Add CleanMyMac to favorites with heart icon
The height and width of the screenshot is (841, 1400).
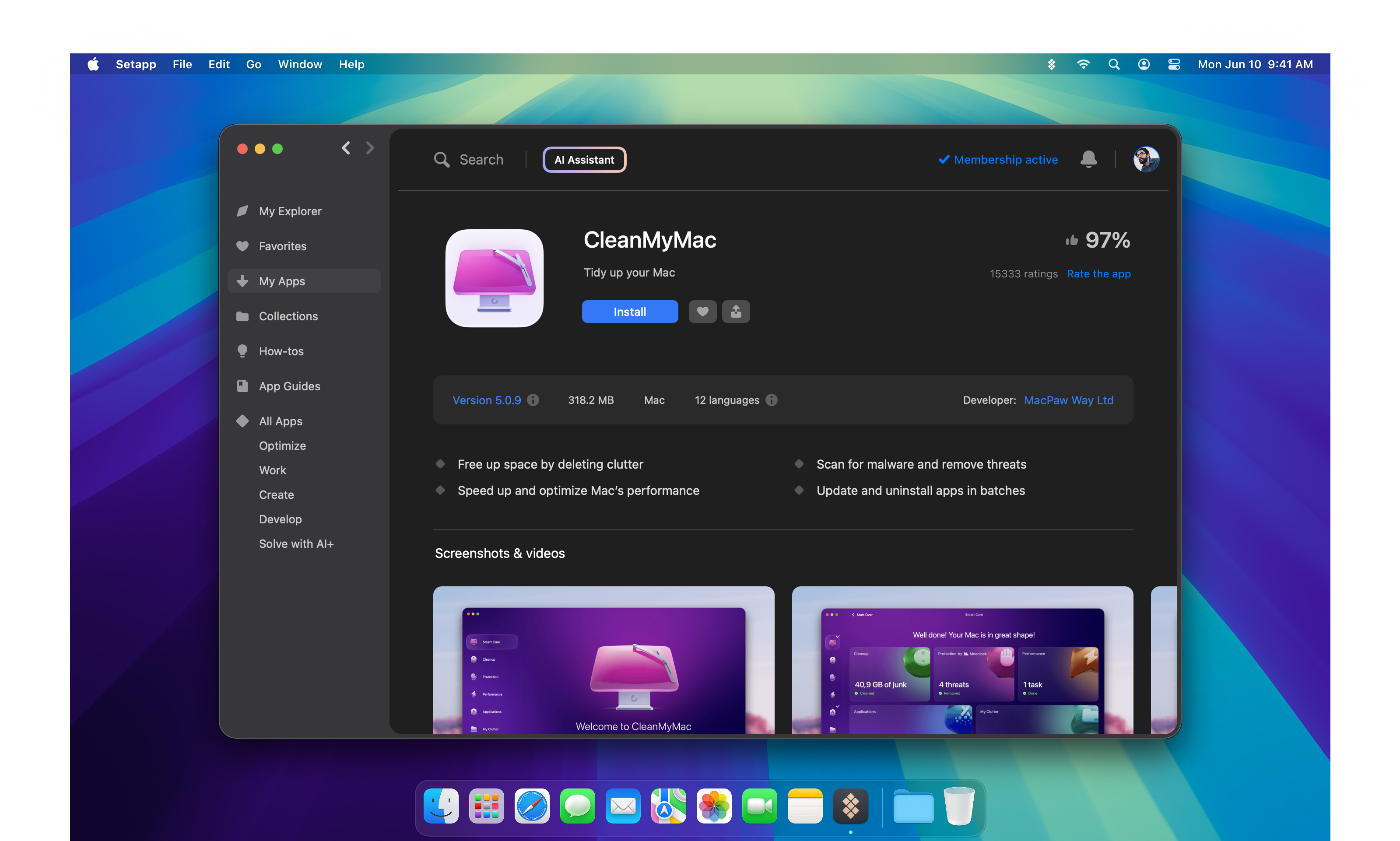(702, 312)
